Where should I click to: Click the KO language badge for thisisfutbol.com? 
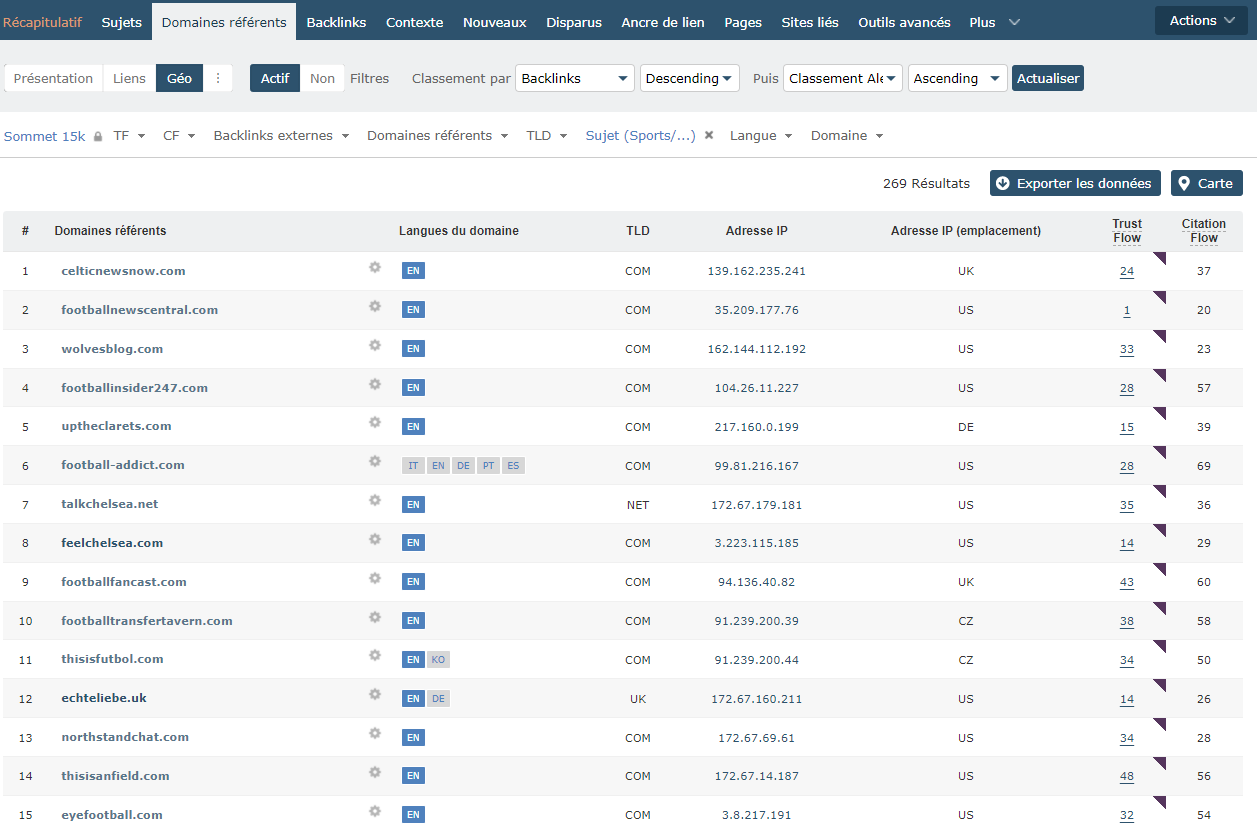[x=438, y=660]
